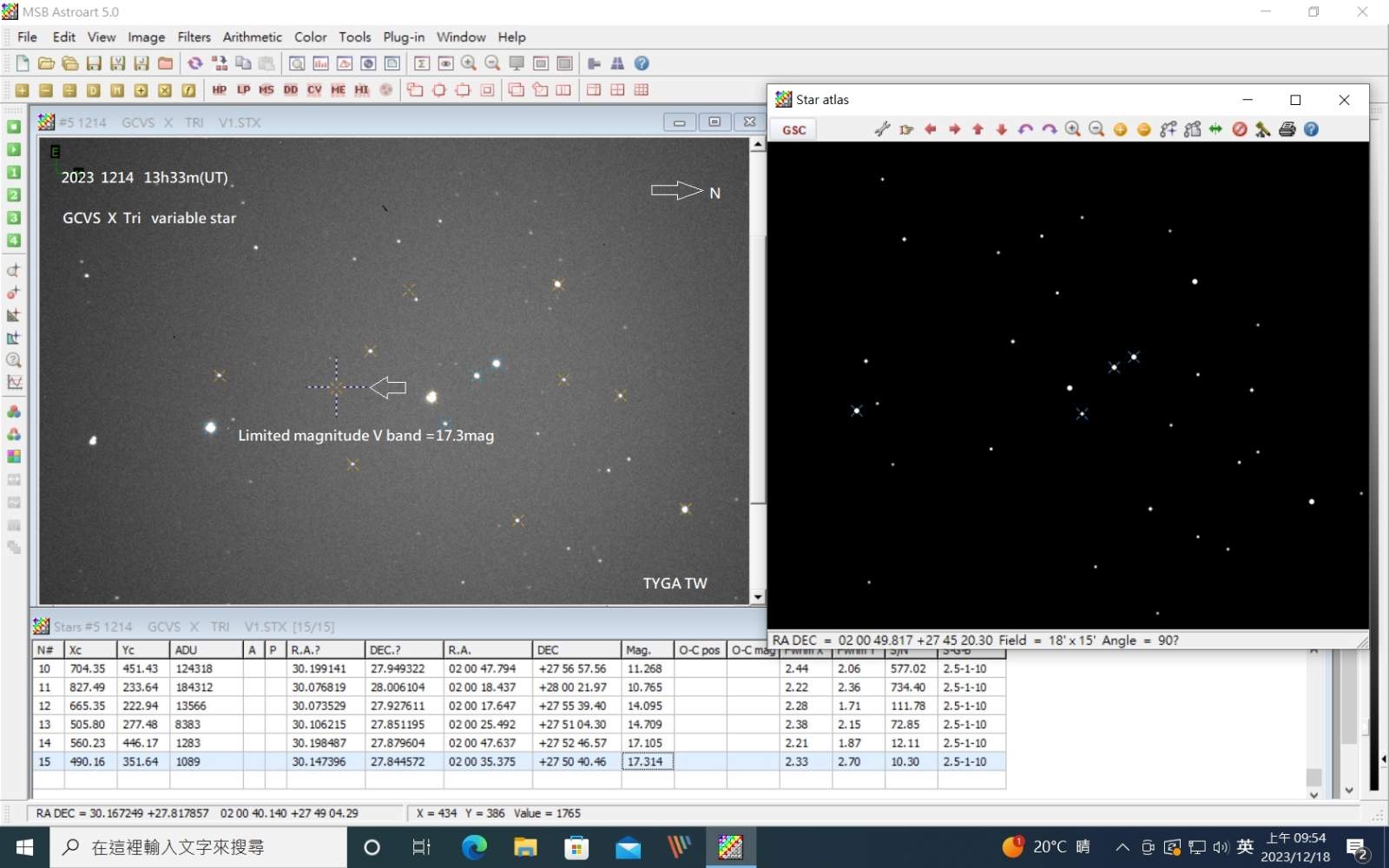This screenshot has width=1389, height=868.
Task: Open the Arithmetic menu
Action: (252, 37)
